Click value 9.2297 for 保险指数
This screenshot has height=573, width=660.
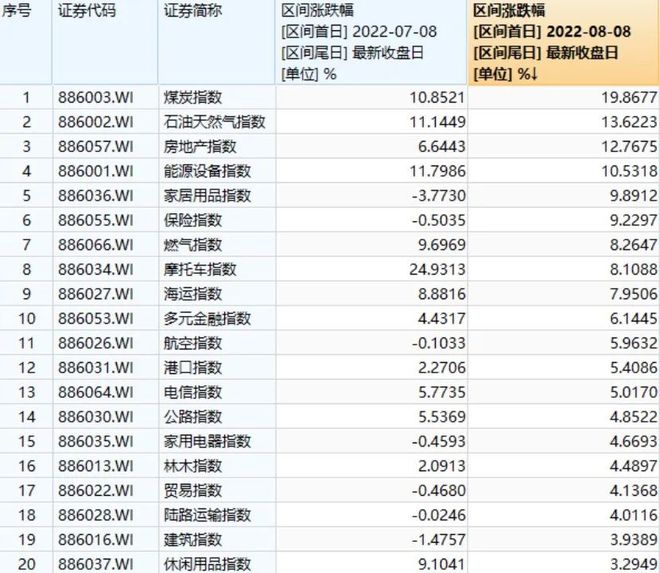point(633,220)
